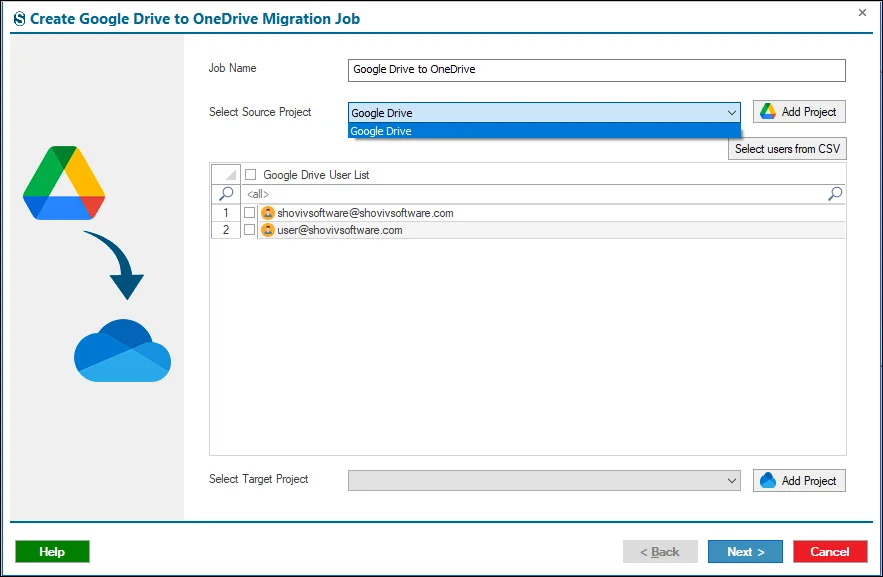The height and width of the screenshot is (577, 883).
Task: Click the OneDrive cloud logo in side panel
Action: (x=122, y=351)
